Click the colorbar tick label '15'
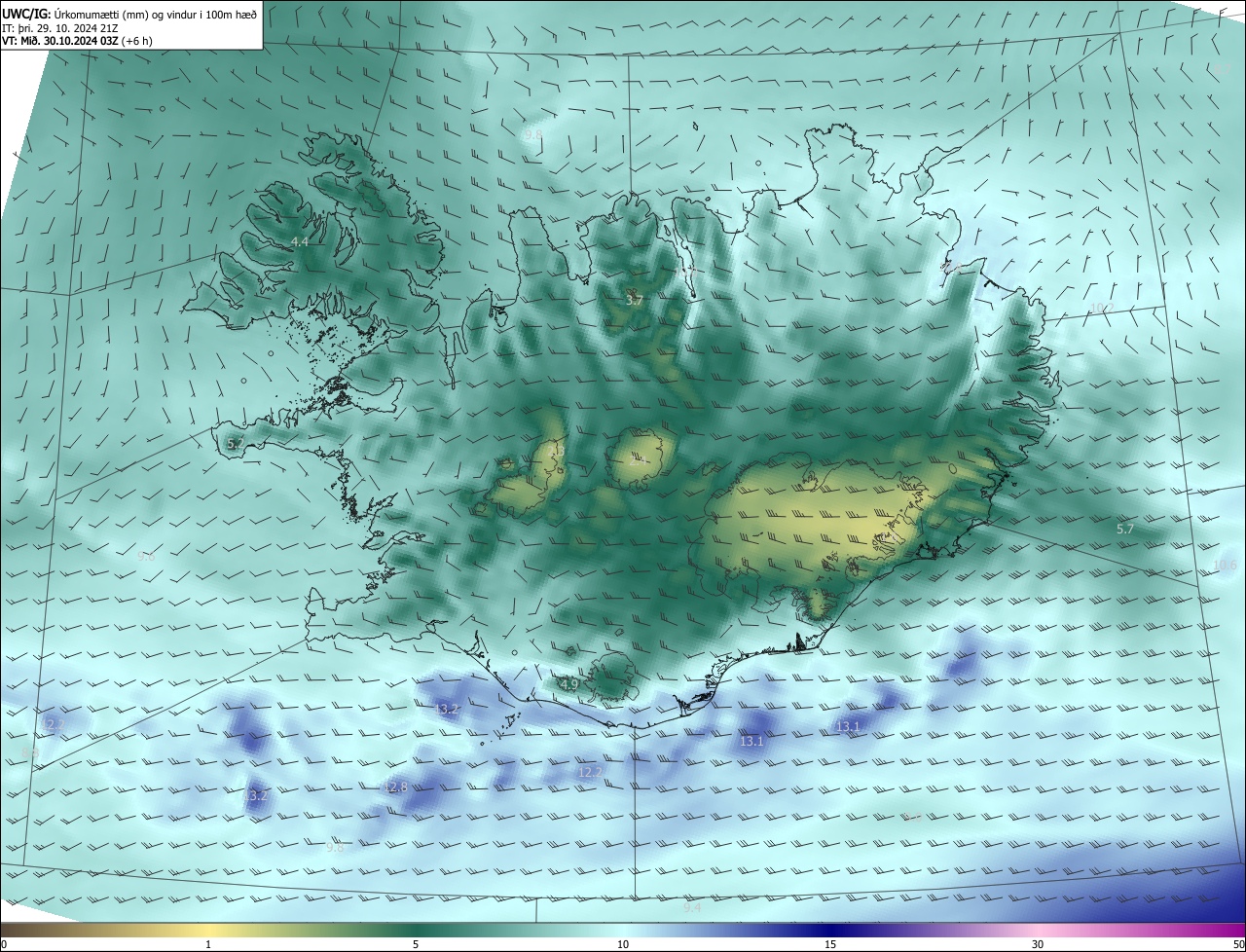This screenshot has width=1246, height=952. 830,944
